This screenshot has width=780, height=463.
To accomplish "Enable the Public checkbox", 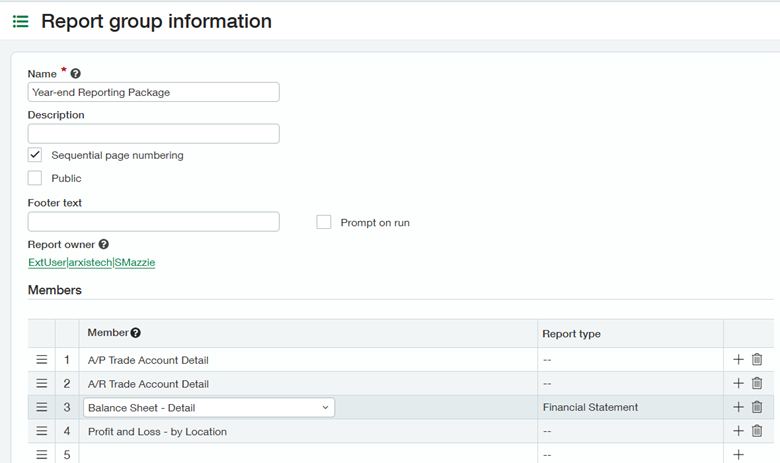I will (35, 178).
